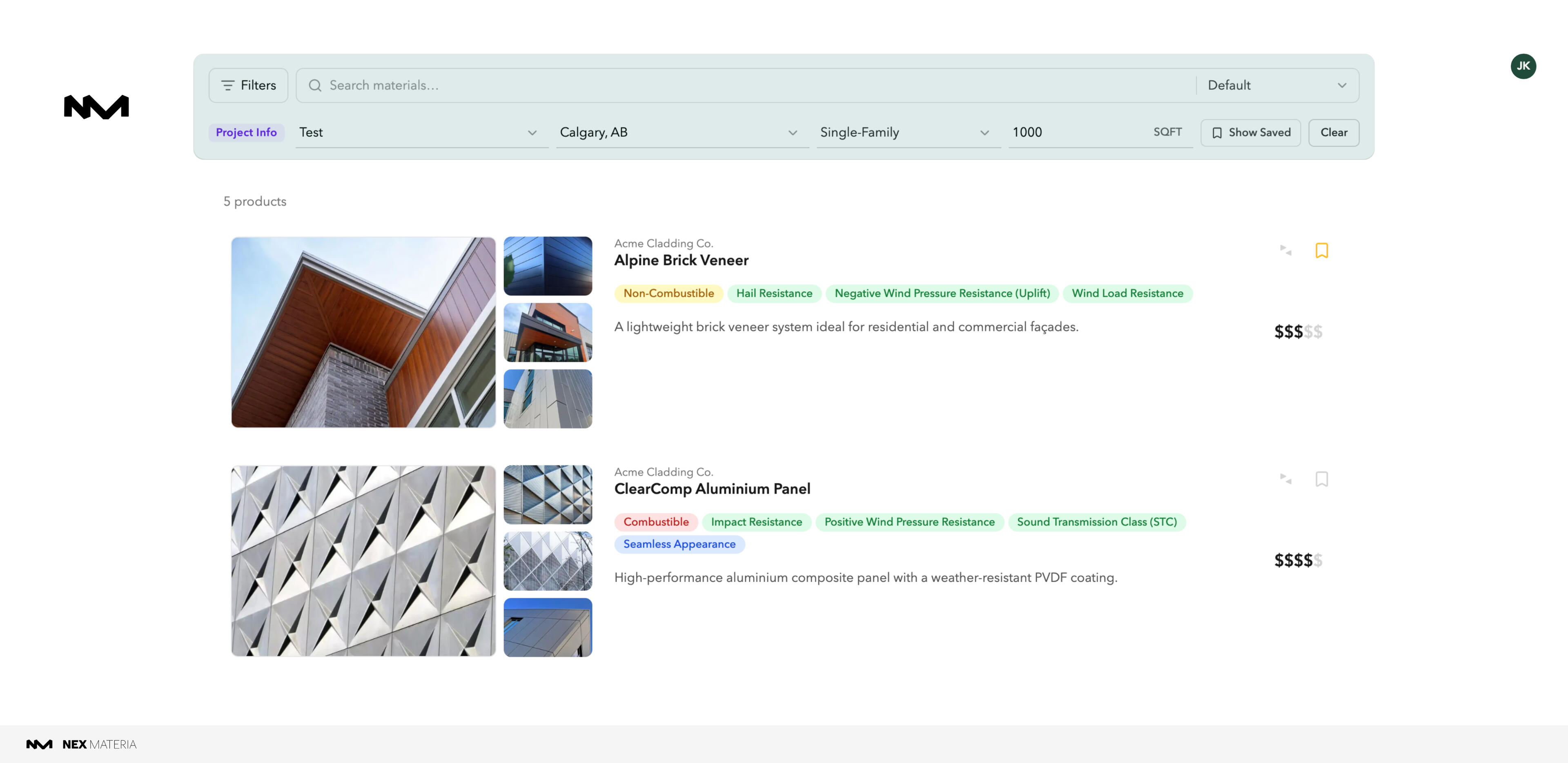Click the search magnifier icon
This screenshot has height=763, width=1568.
click(x=315, y=86)
